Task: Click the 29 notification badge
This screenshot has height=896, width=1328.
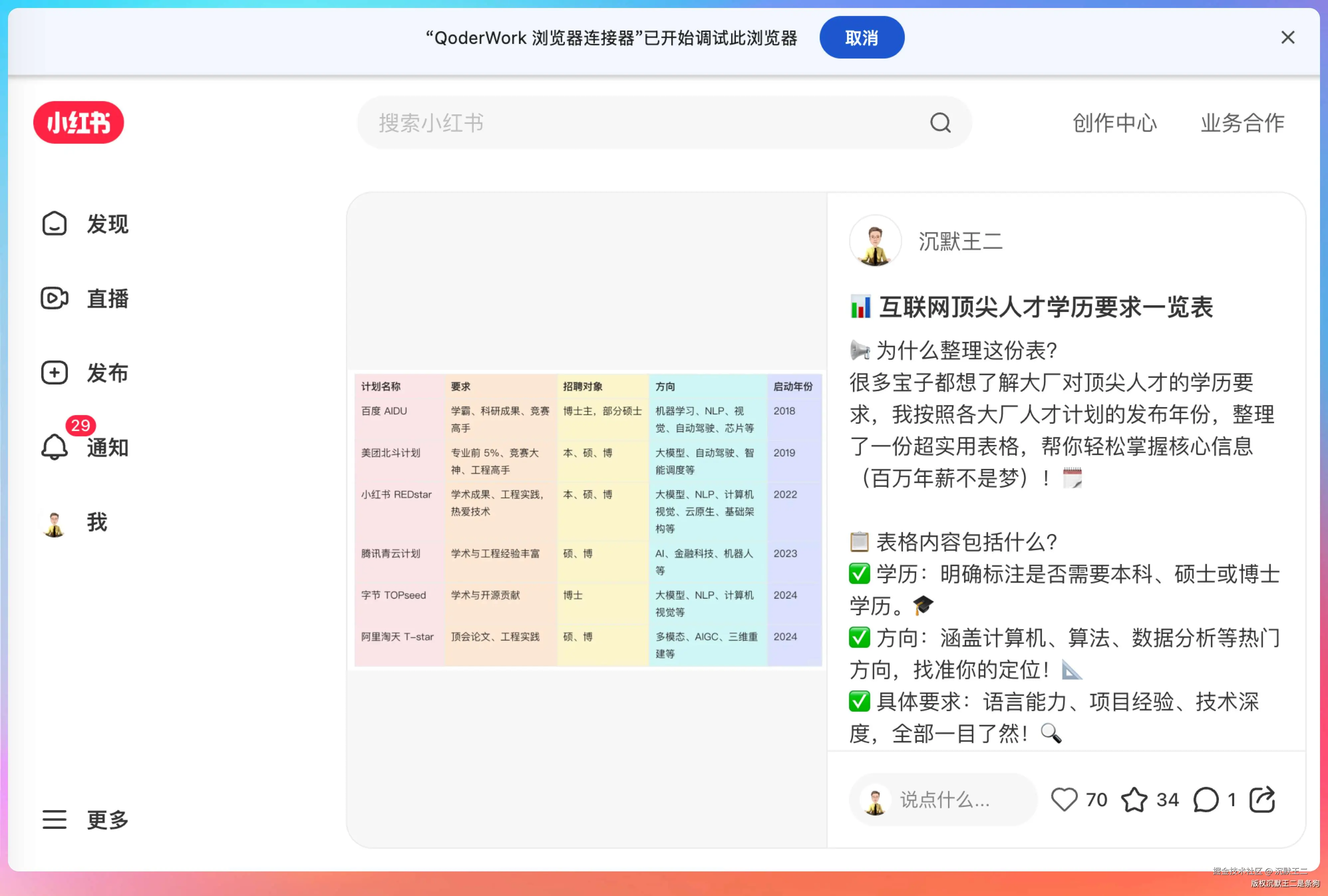Action: point(81,425)
